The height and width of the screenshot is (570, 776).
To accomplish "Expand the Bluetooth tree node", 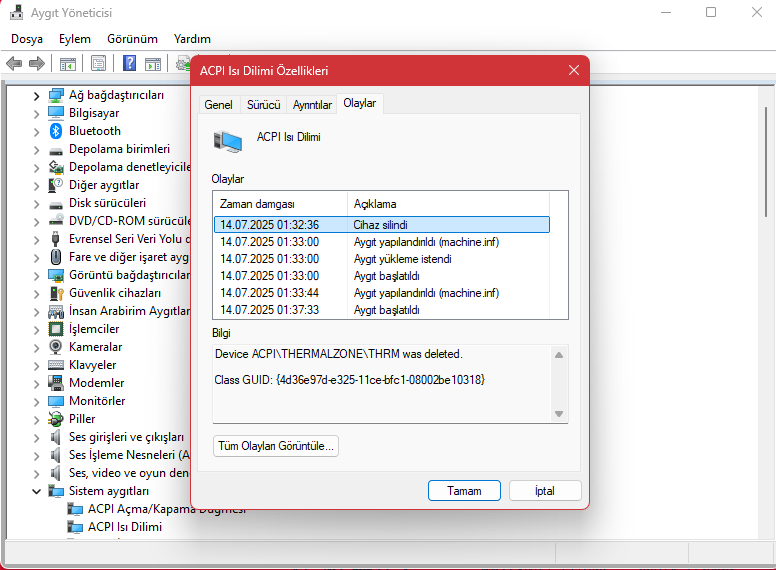I will point(36,132).
